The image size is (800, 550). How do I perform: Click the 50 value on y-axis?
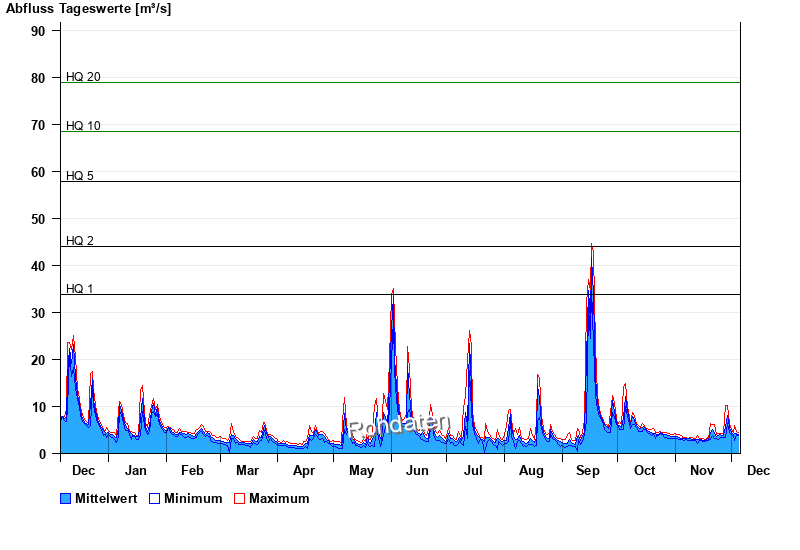tap(38, 219)
